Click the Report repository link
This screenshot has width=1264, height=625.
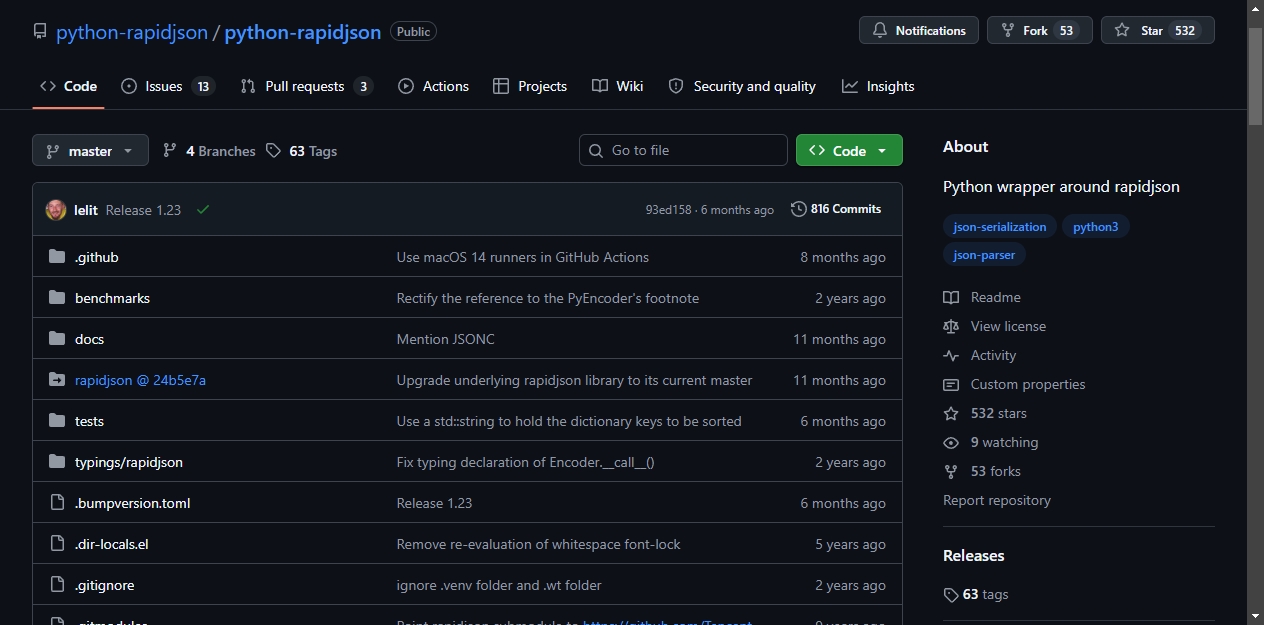pos(996,500)
